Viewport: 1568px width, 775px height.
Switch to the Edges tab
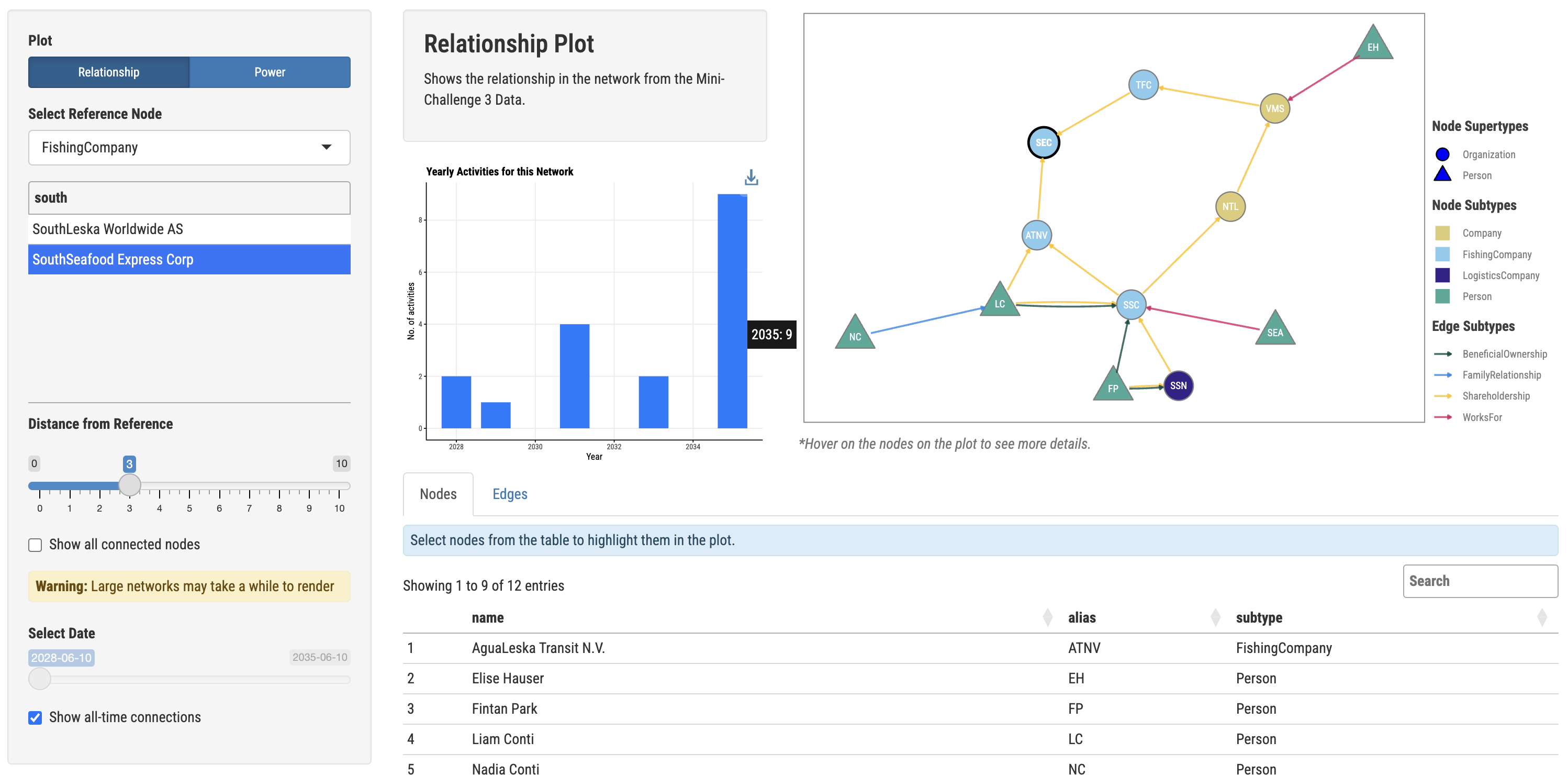[509, 494]
